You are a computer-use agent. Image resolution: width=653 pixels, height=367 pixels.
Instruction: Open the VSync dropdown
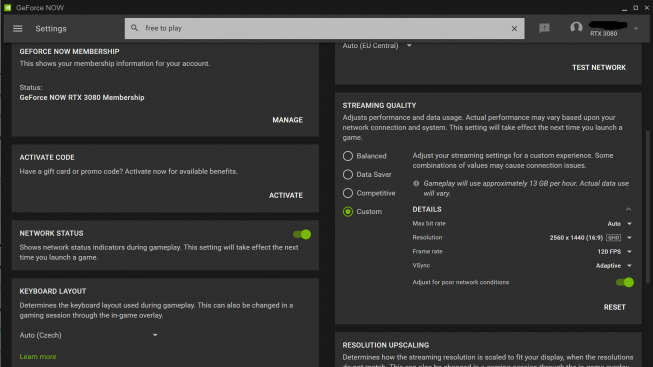(614, 265)
